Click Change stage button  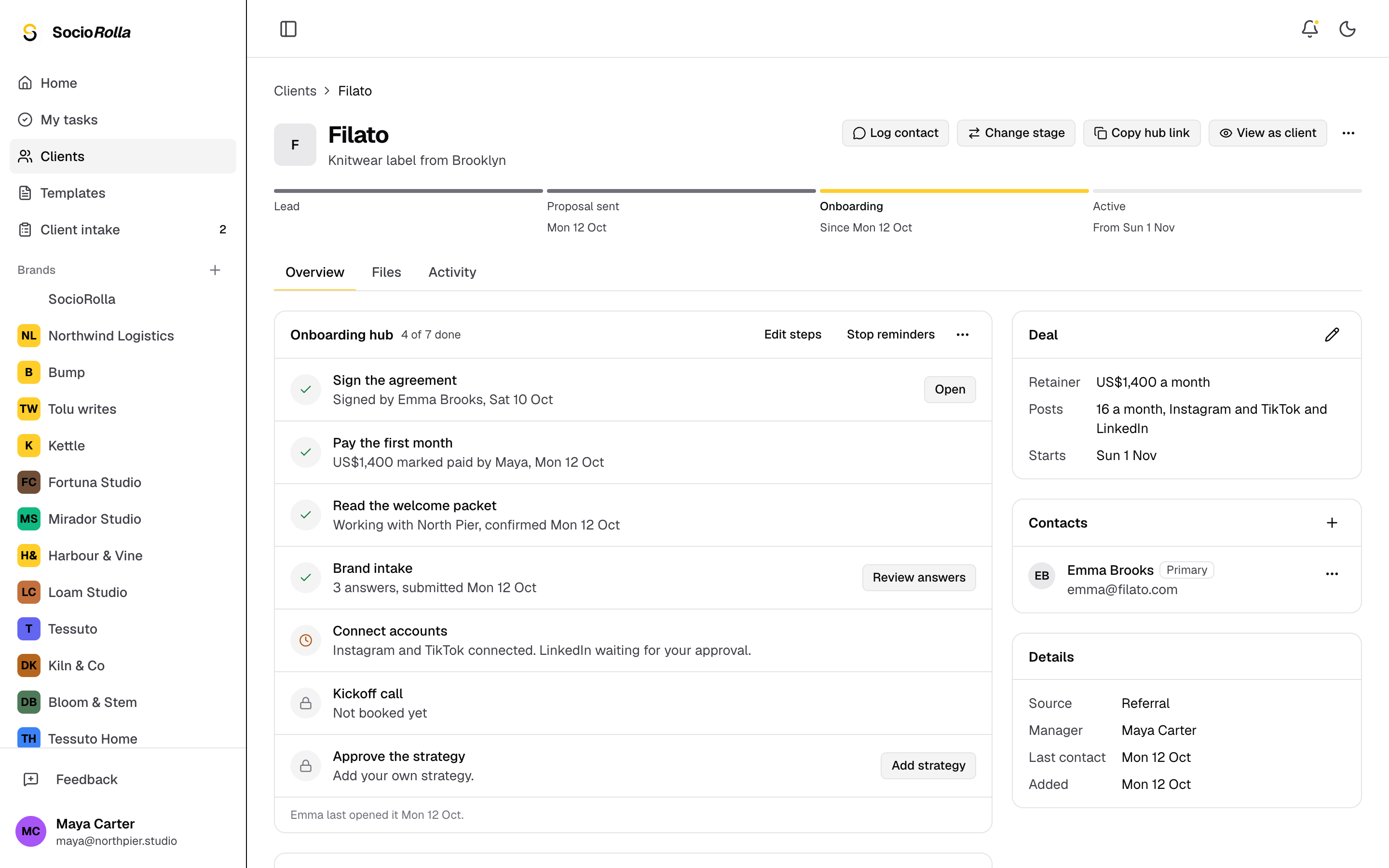tap(1016, 133)
